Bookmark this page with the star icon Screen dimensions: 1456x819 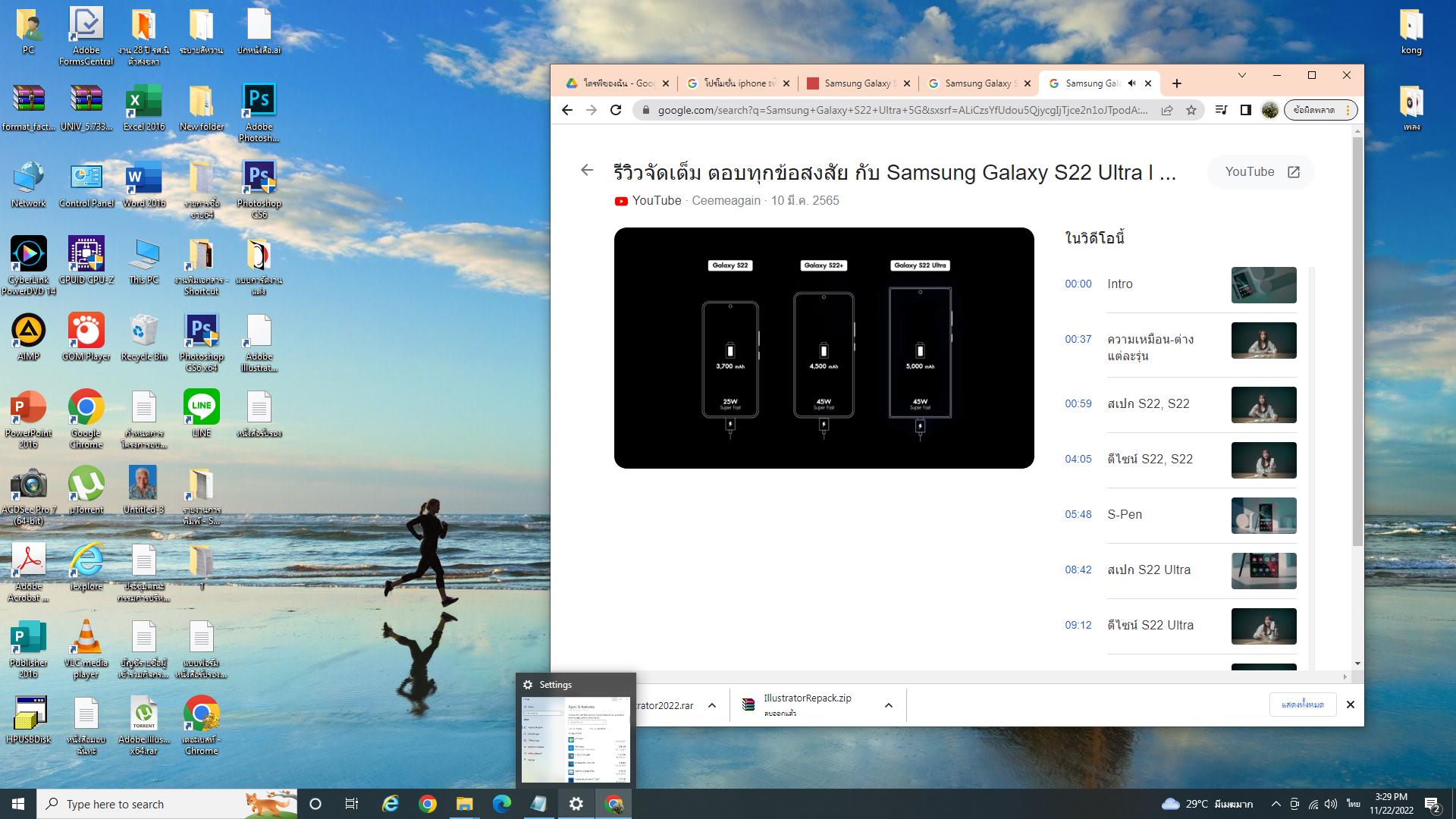(x=1191, y=110)
